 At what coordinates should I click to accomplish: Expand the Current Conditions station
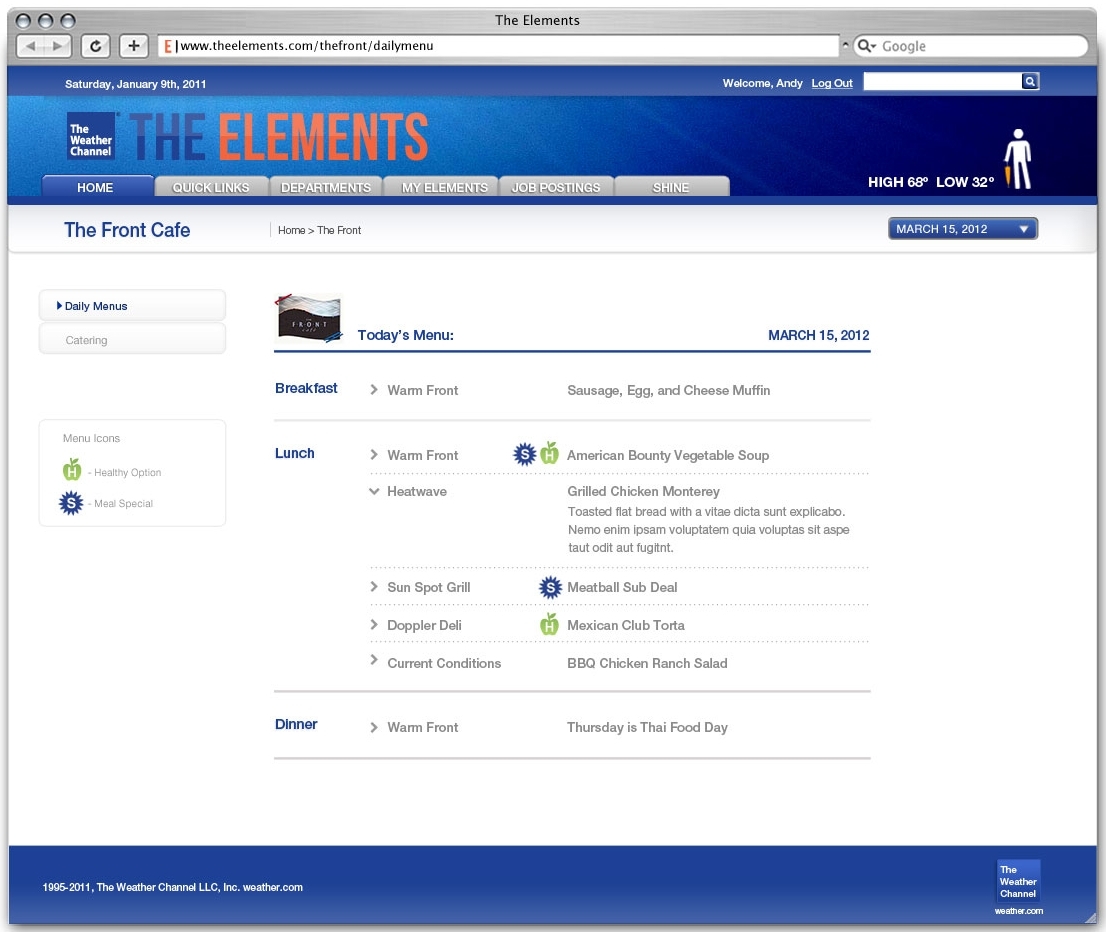(x=375, y=660)
